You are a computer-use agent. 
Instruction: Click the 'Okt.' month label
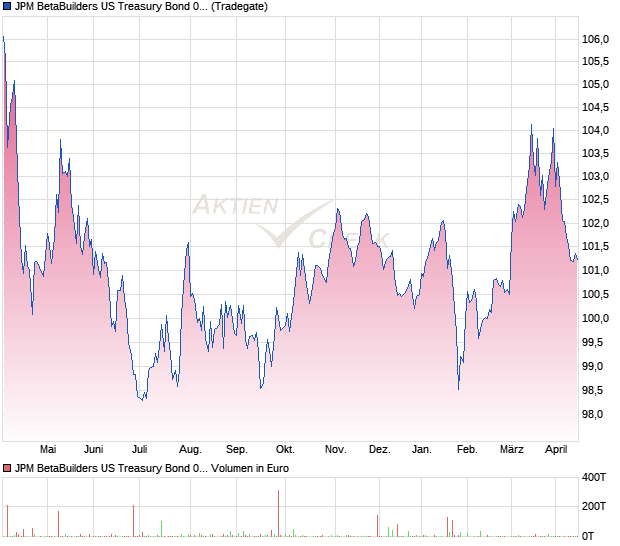click(x=285, y=450)
